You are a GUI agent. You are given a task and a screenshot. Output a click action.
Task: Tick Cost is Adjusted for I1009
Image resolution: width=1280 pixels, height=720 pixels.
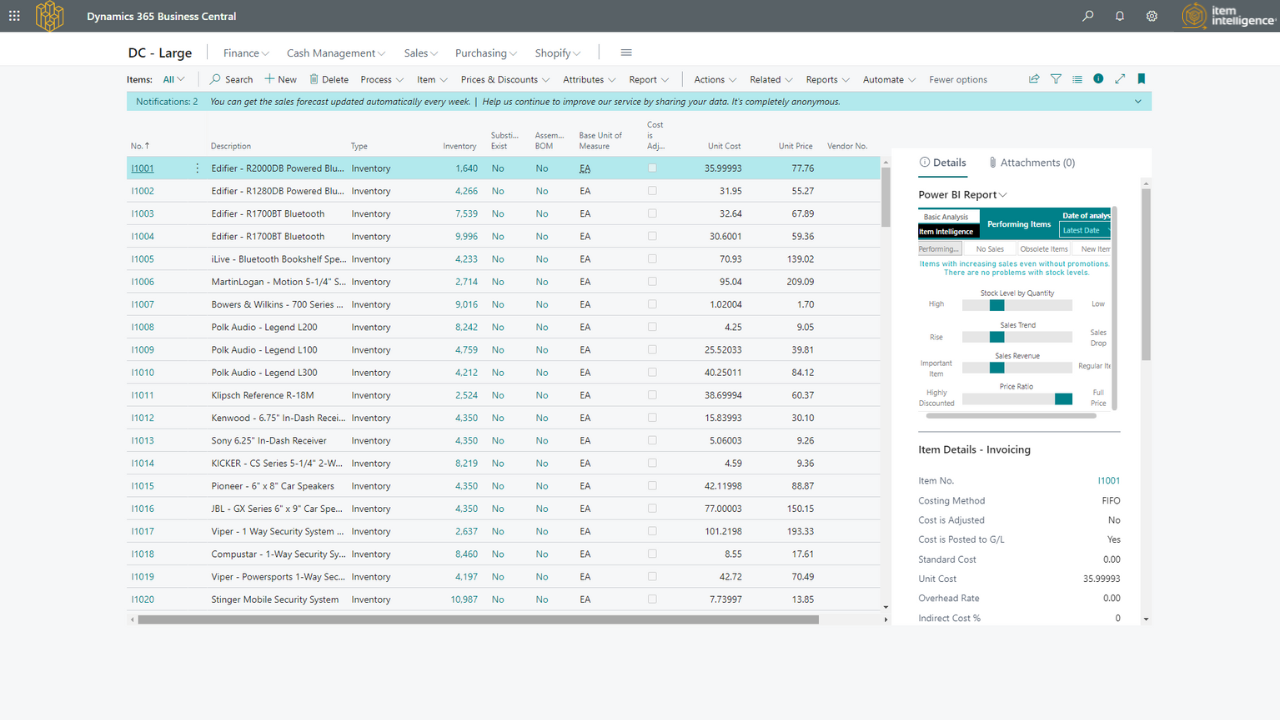(653, 350)
